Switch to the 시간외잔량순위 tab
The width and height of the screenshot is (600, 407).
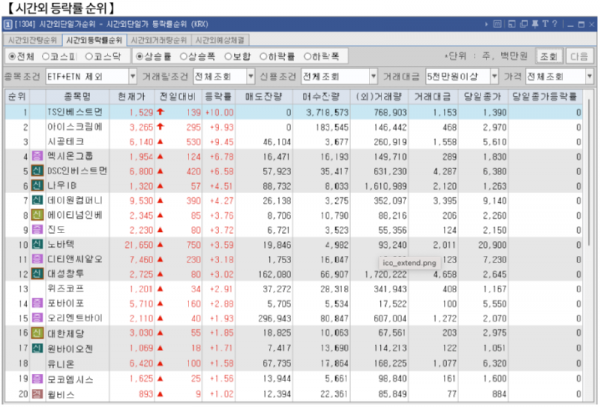point(32,40)
